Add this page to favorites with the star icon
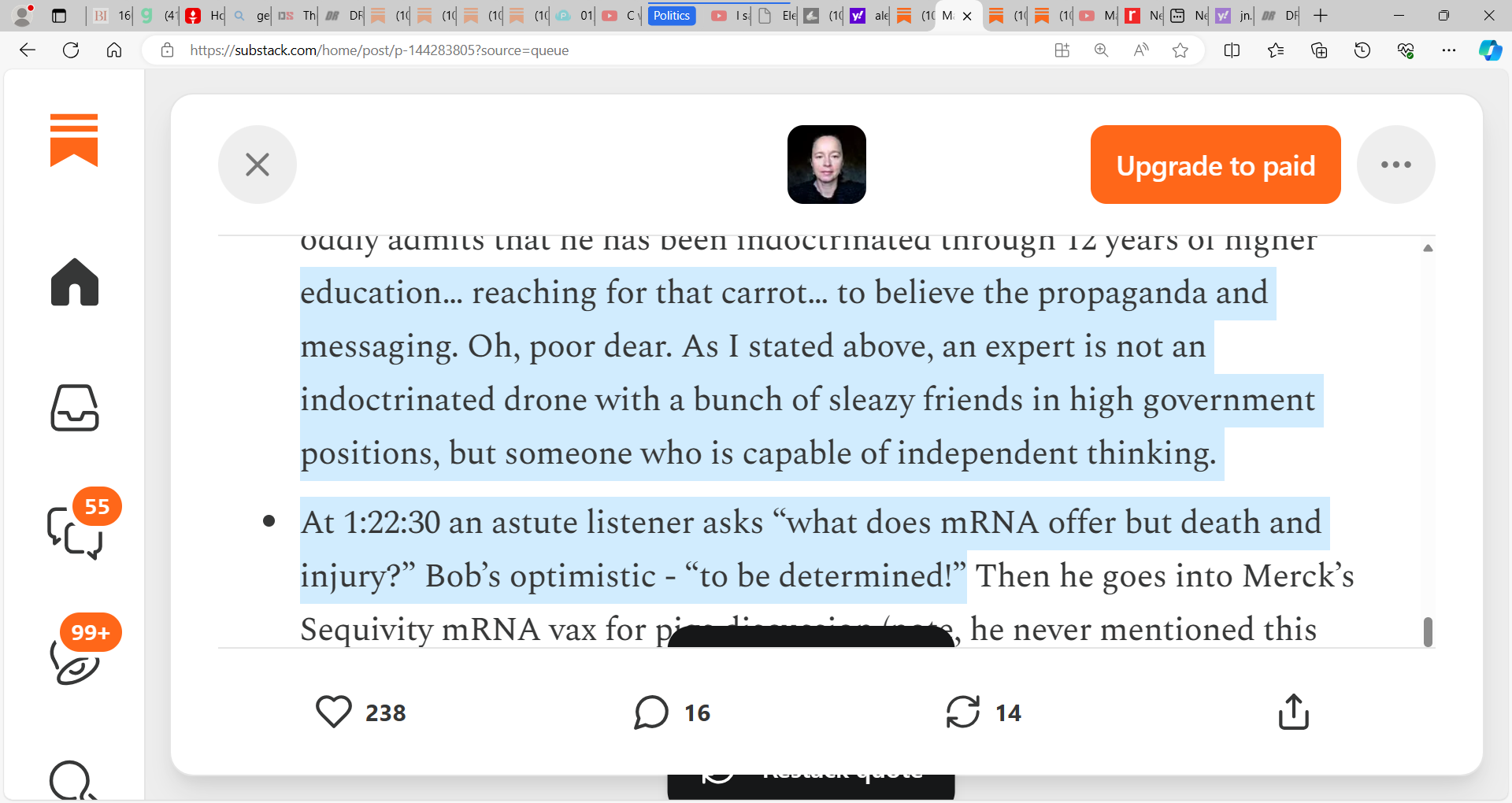Image resolution: width=1512 pixels, height=803 pixels. 1180,50
